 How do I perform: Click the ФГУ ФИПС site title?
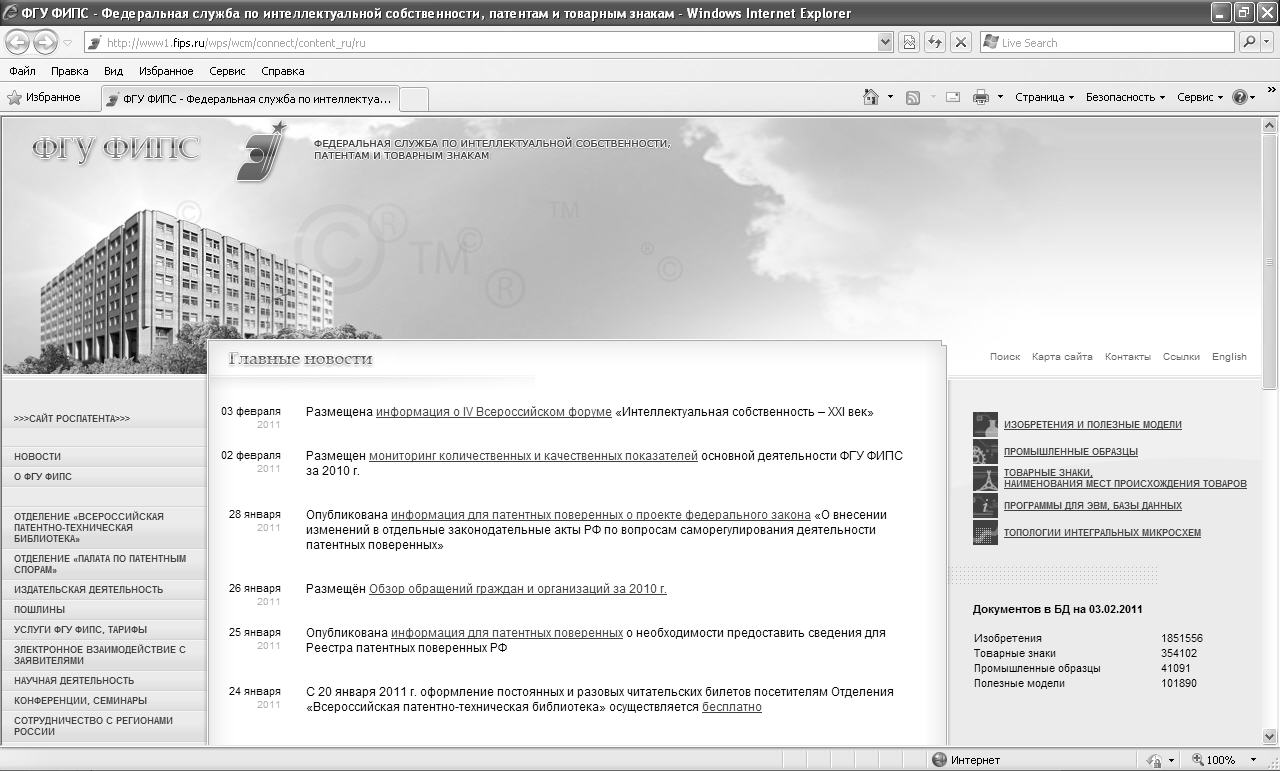116,150
